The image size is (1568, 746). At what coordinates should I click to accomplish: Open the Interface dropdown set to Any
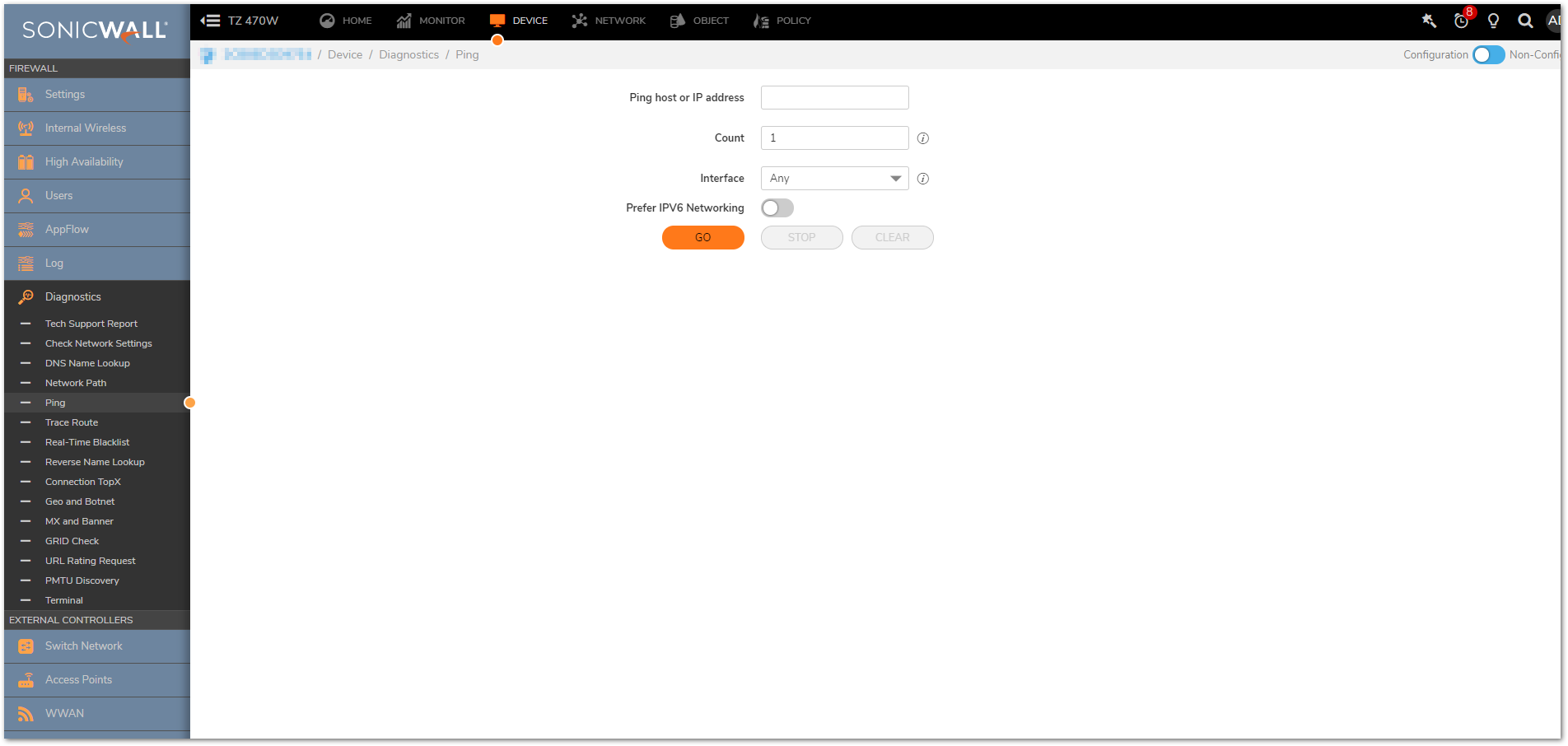(x=834, y=179)
